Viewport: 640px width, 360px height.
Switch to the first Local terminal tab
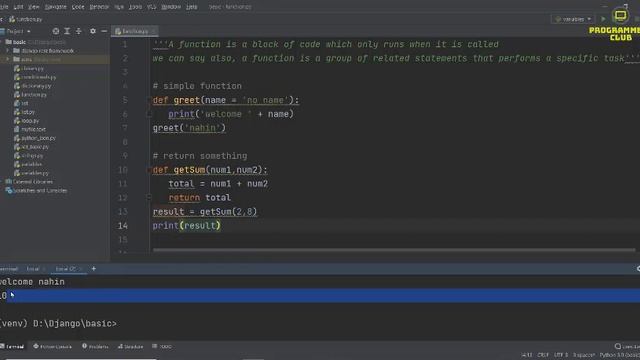coord(33,269)
